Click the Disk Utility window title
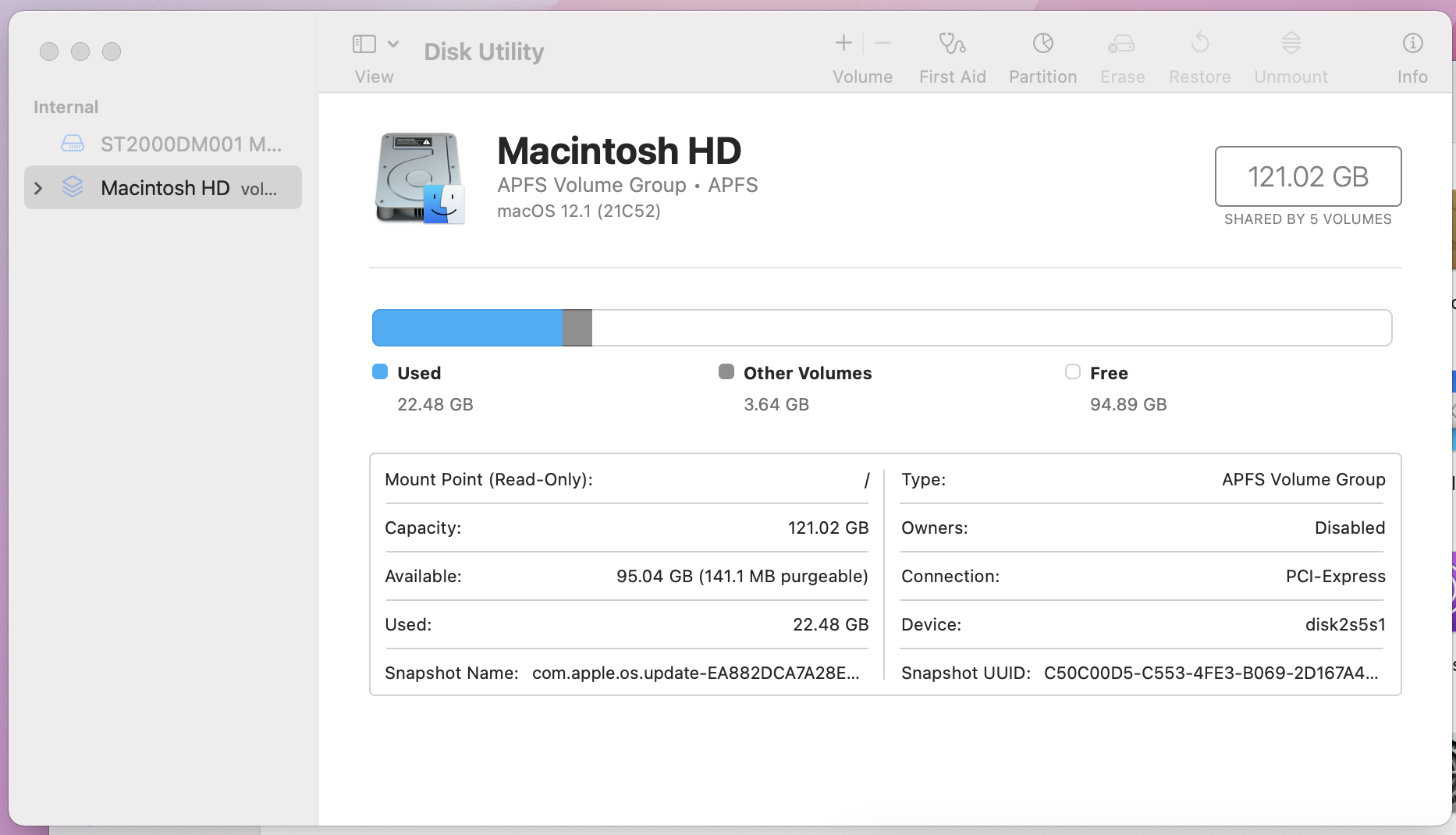Viewport: 1456px width, 835px height. [x=484, y=52]
